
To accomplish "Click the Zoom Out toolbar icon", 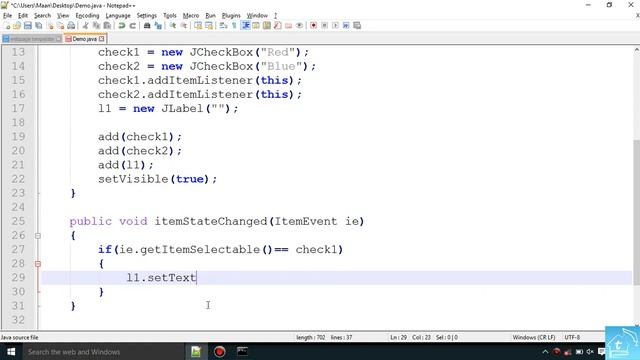I will point(184,26).
